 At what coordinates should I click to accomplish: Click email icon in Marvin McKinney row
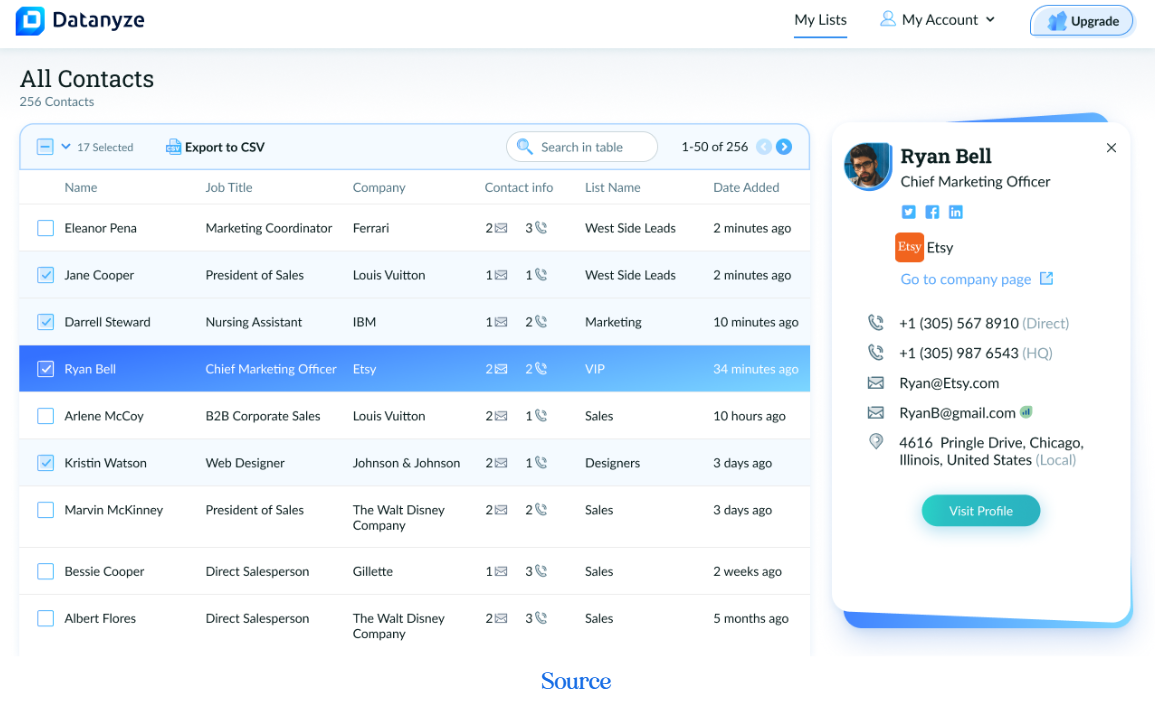[x=501, y=510]
